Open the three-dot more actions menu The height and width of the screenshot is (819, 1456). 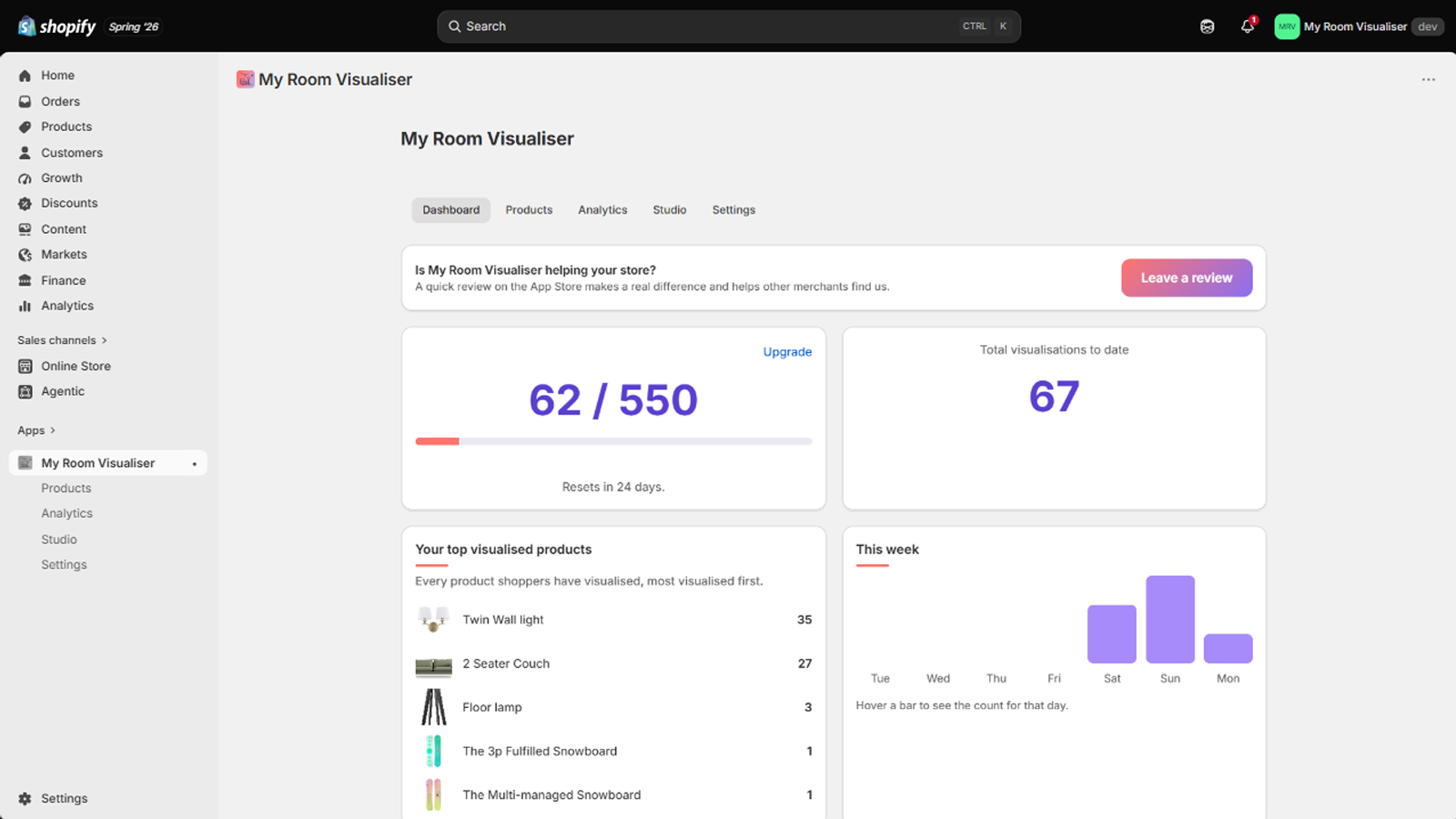click(1429, 80)
